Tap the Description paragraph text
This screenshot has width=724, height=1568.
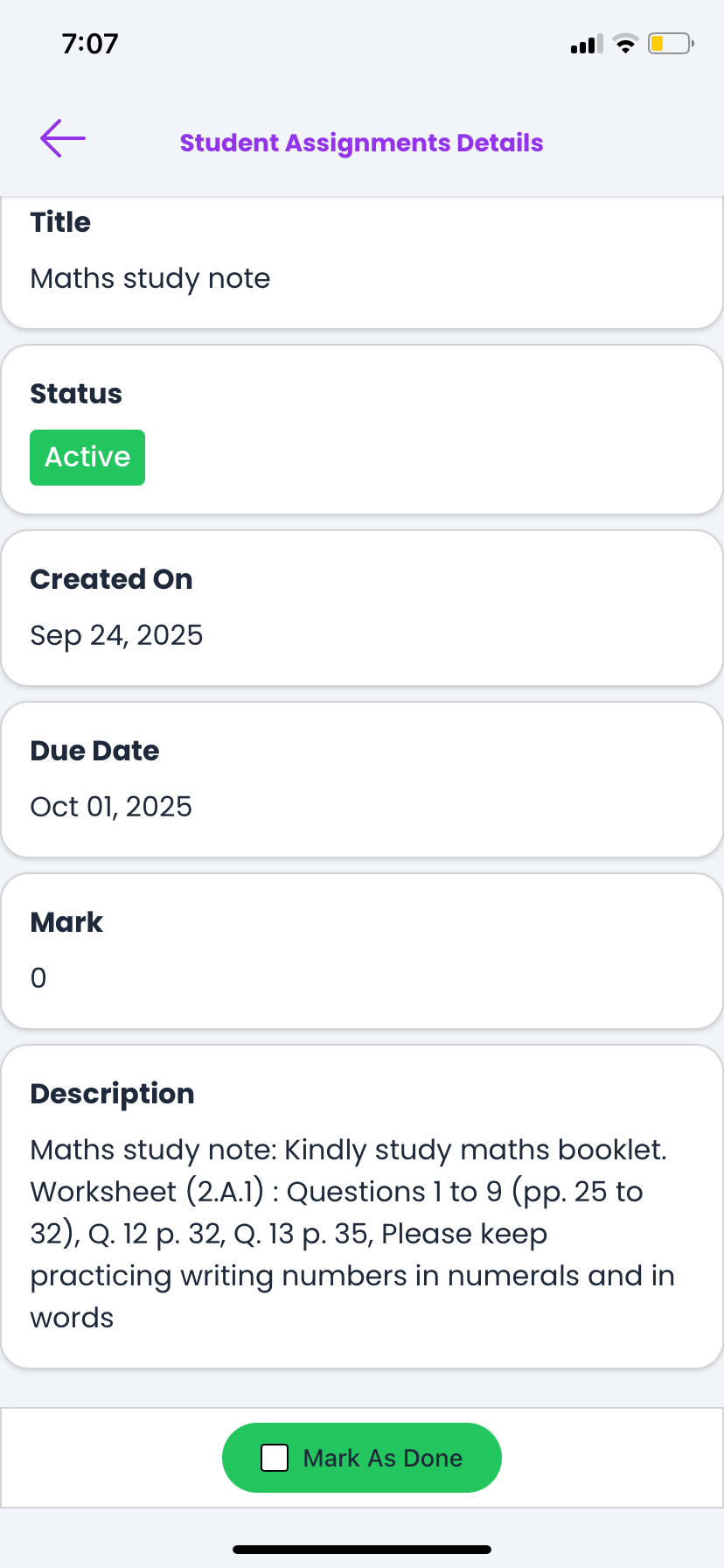(350, 1234)
